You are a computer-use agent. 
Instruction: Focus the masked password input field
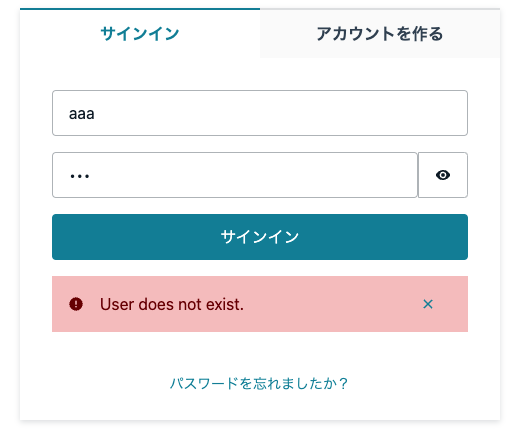pos(235,175)
